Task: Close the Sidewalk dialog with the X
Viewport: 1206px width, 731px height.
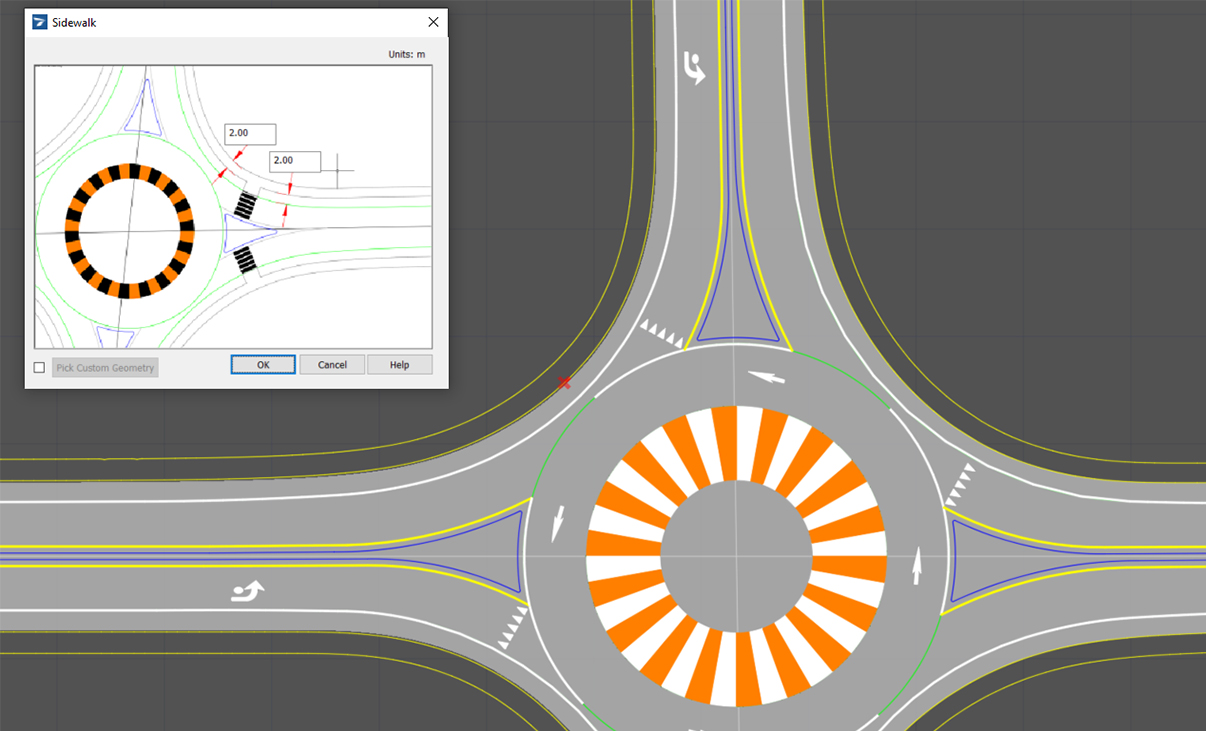Action: tap(433, 21)
